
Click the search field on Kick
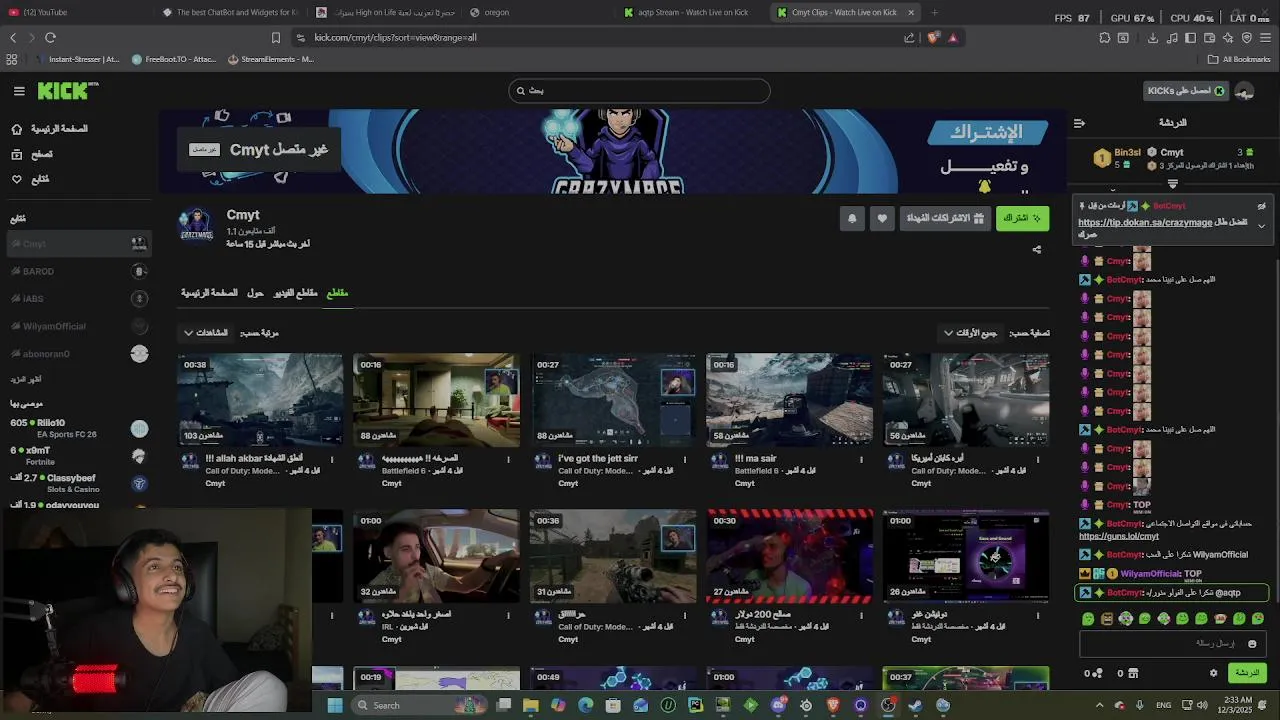click(640, 91)
